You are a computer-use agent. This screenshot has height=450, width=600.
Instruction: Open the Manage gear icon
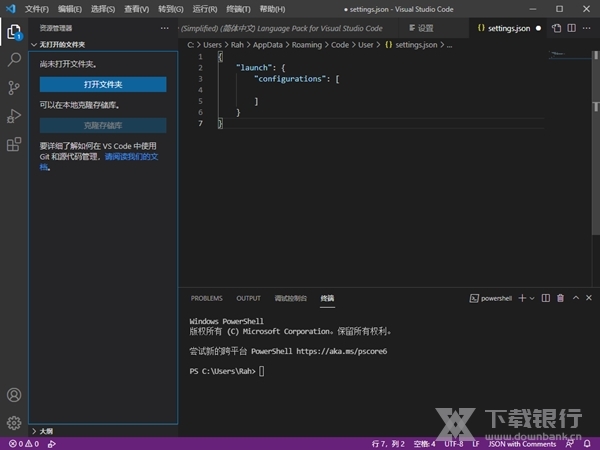[14, 423]
